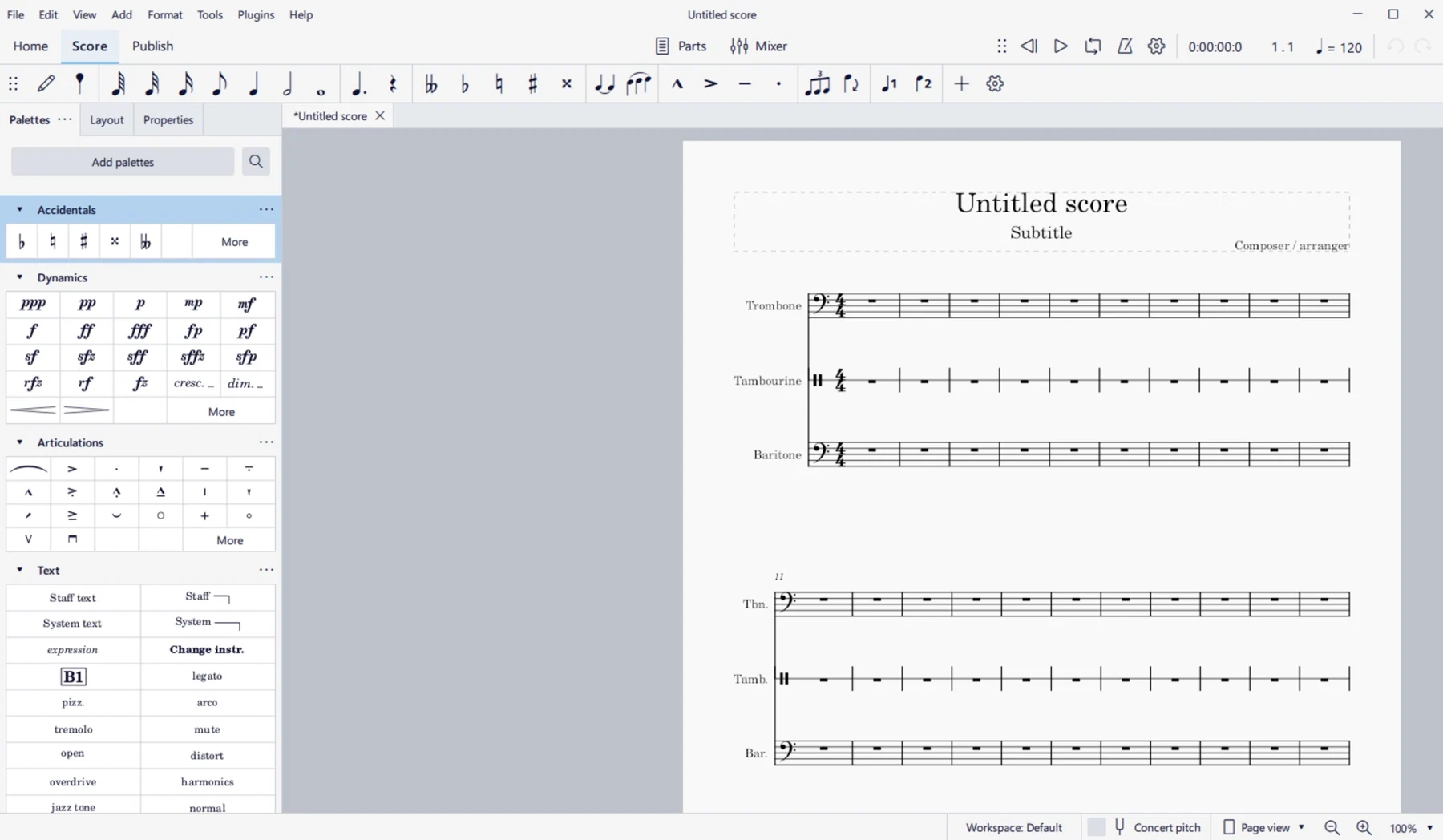
Task: Switch to the Properties tab
Action: [x=168, y=119]
